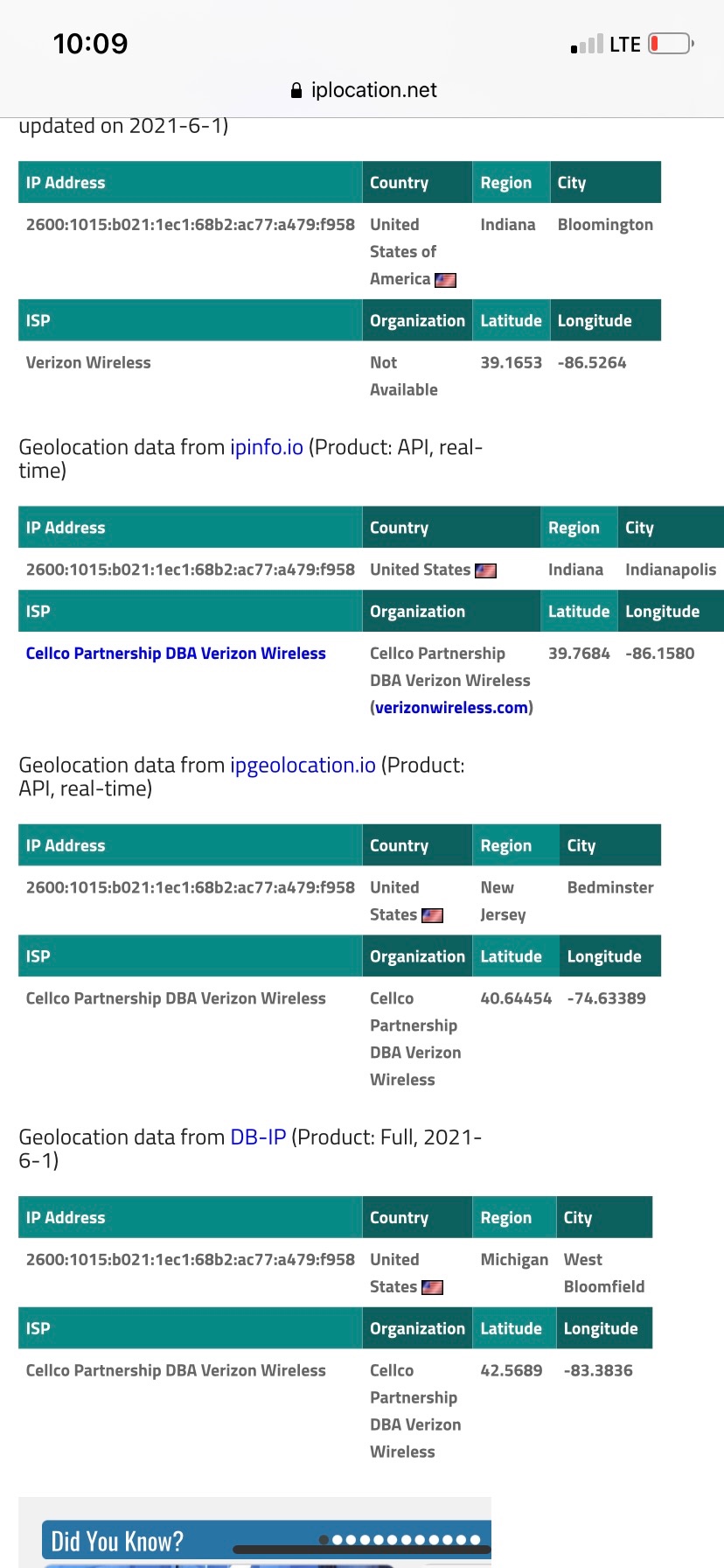Select the Michigan region cell

[x=514, y=1260]
